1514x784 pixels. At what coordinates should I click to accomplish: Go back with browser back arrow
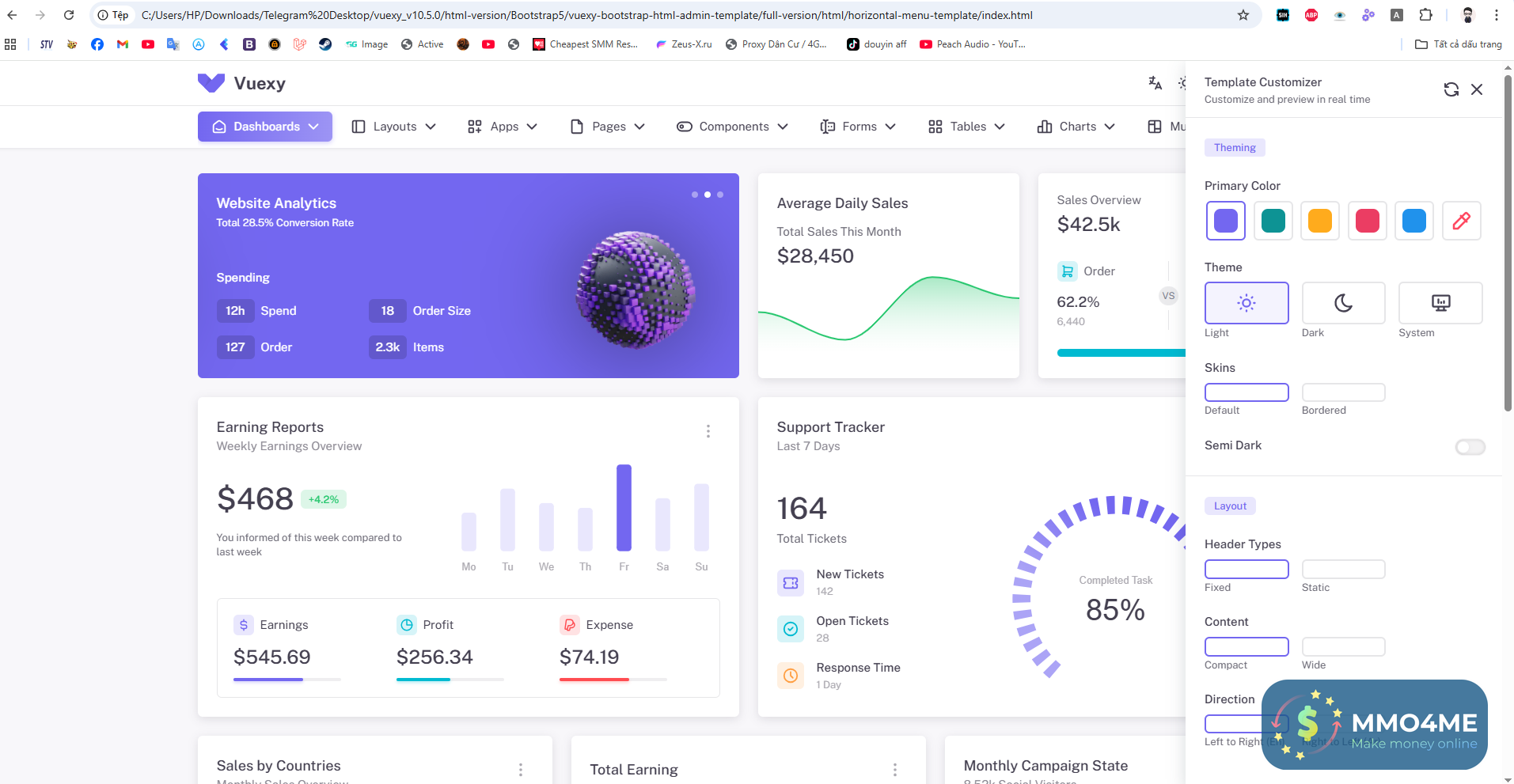(x=12, y=15)
